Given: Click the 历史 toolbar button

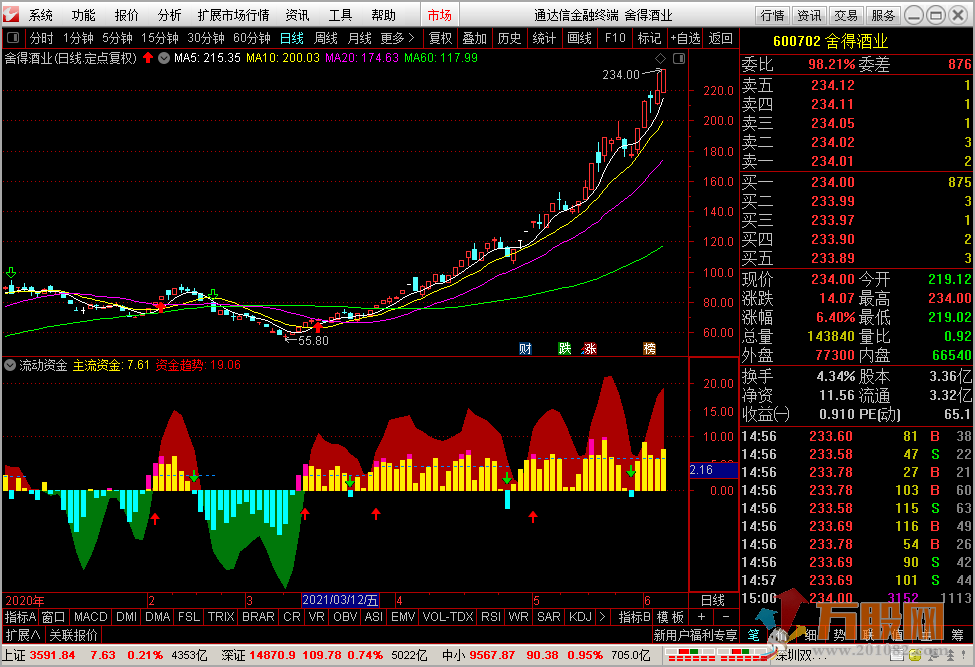Looking at the screenshot, I should pos(509,38).
